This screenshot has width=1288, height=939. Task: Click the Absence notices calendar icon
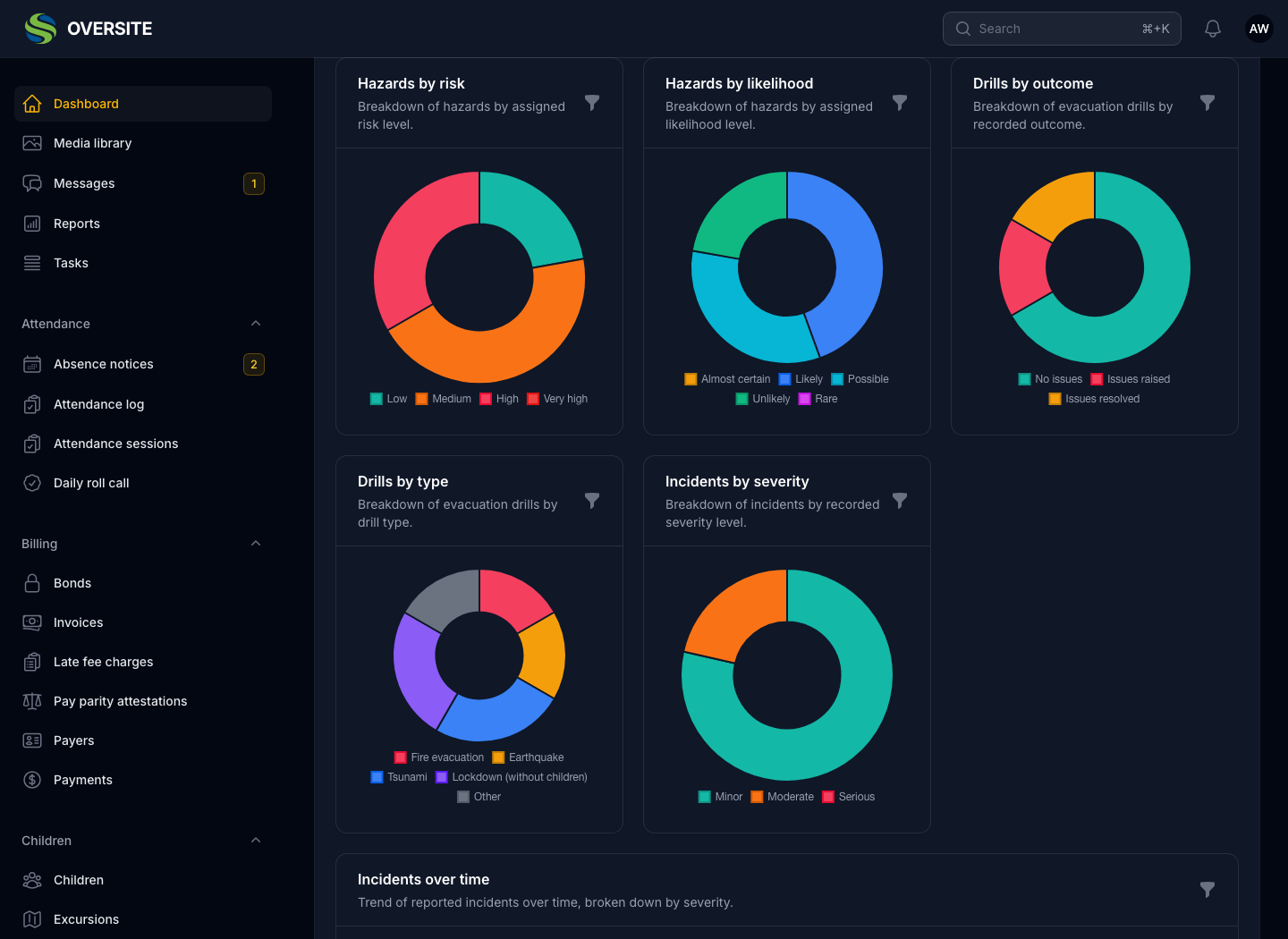coord(32,364)
